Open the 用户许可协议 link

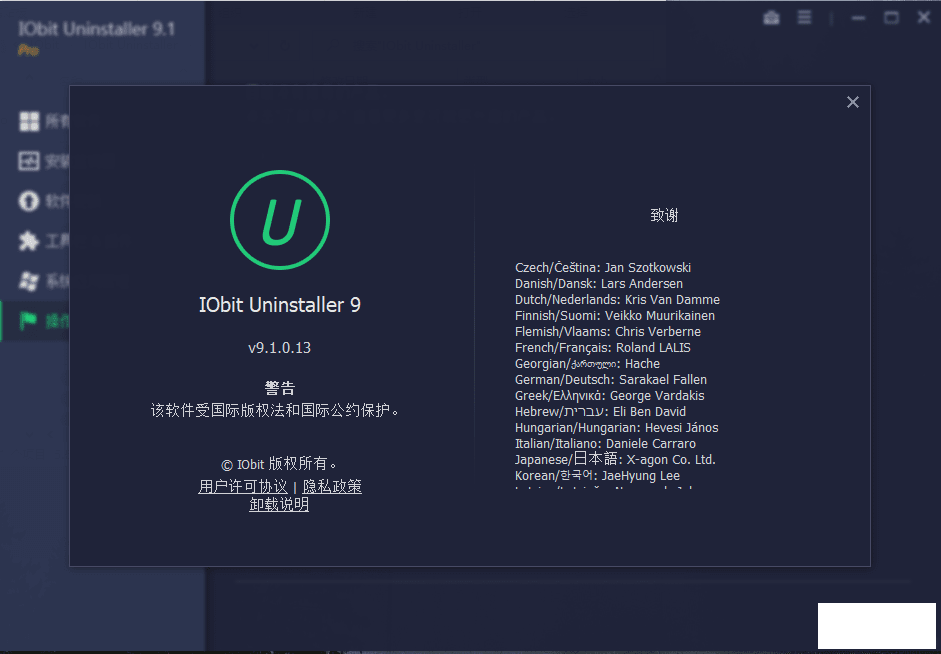[243, 486]
